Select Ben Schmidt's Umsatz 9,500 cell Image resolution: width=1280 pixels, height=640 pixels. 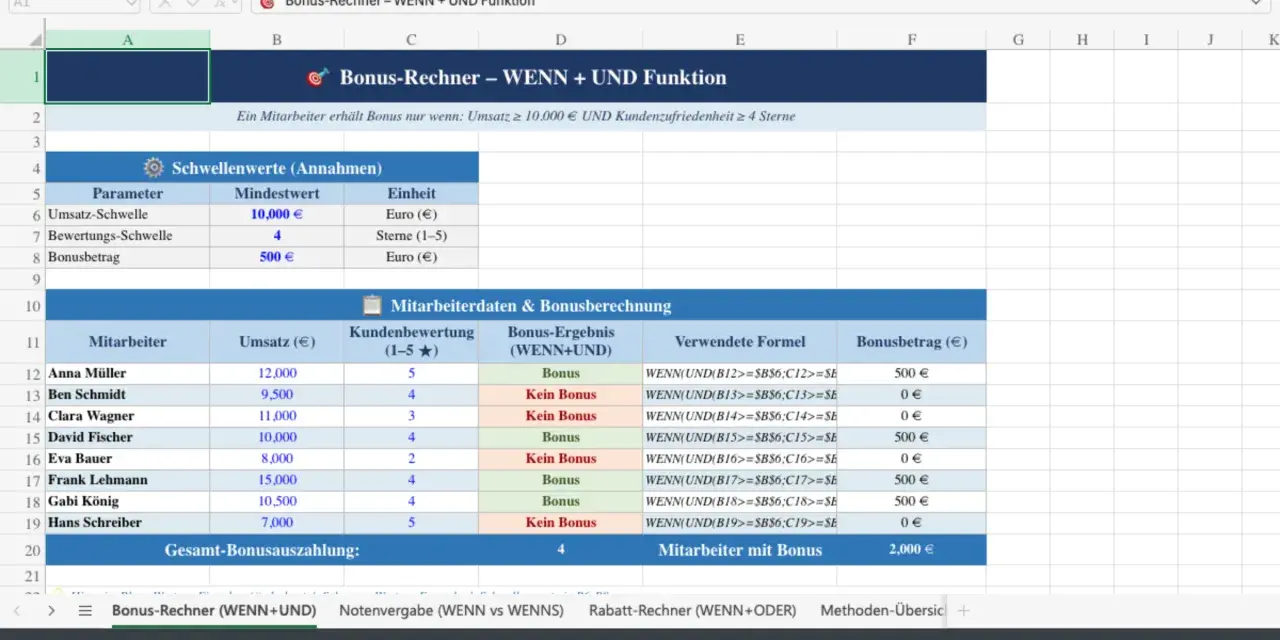click(277, 394)
